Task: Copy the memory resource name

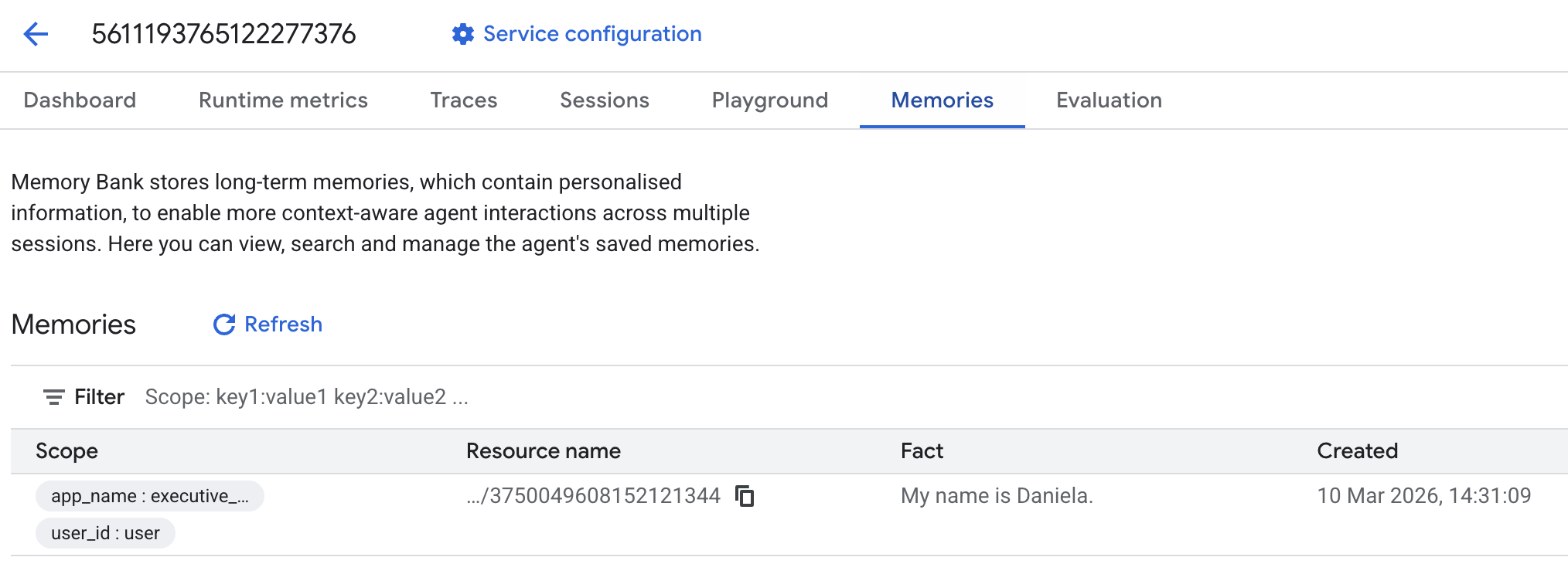Action: [745, 496]
